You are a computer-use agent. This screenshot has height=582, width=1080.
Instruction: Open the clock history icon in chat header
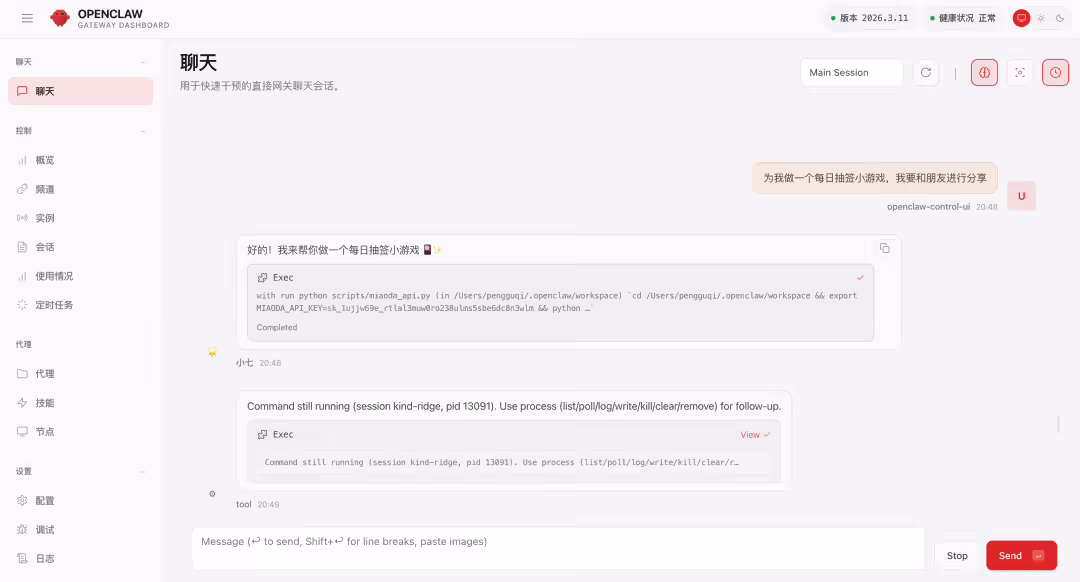coord(1055,72)
